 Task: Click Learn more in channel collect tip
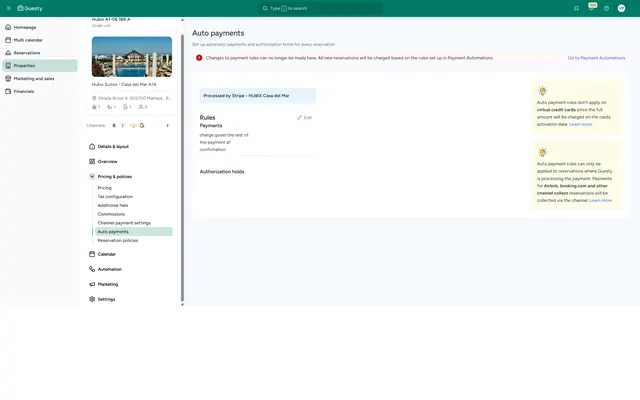click(x=600, y=200)
